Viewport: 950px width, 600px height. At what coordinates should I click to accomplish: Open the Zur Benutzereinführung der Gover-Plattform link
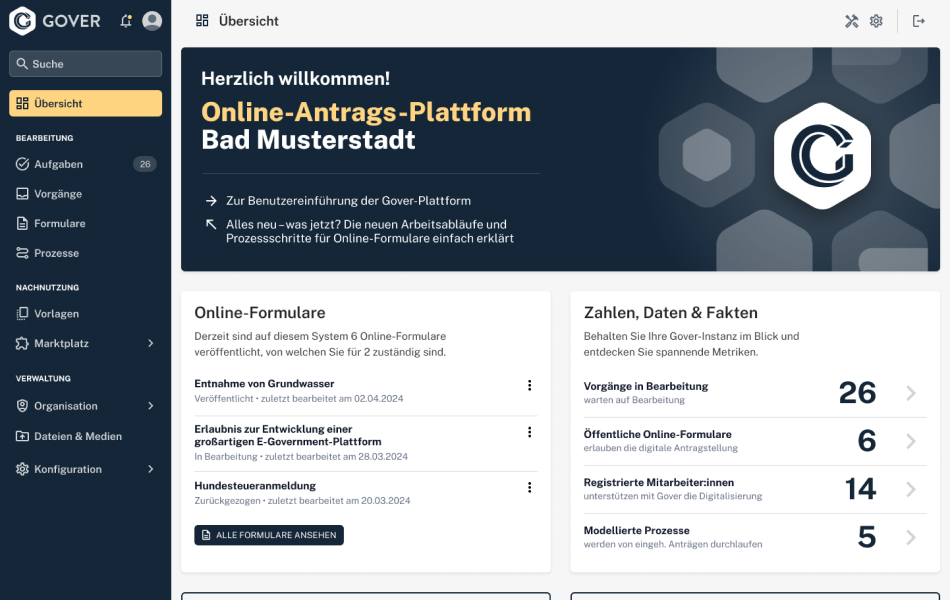coord(348,200)
